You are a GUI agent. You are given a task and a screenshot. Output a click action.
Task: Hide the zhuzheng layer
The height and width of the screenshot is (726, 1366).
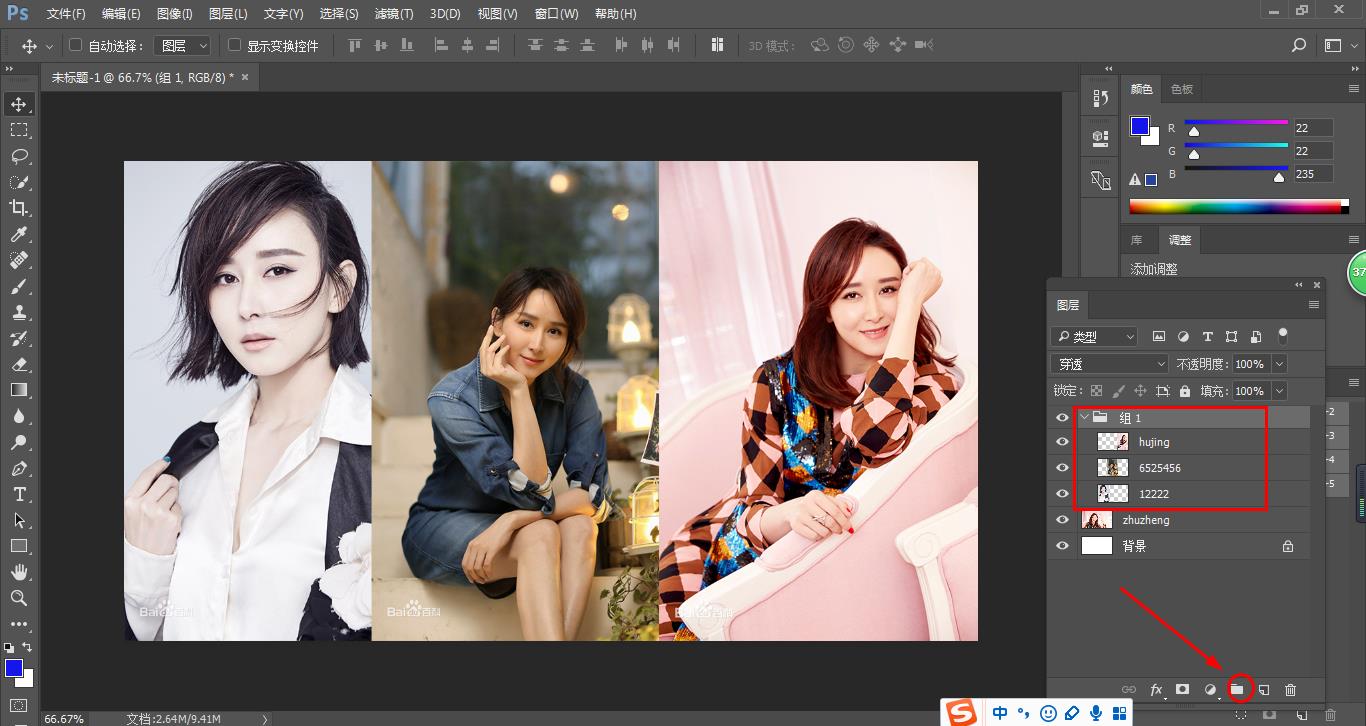(x=1062, y=520)
